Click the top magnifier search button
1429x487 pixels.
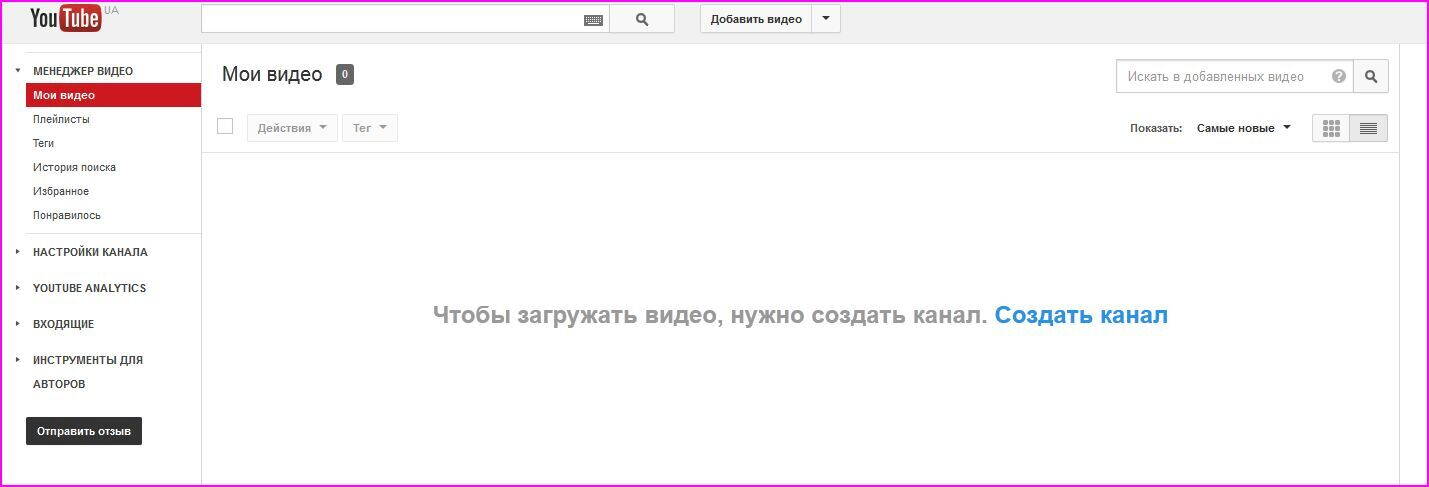click(642, 19)
